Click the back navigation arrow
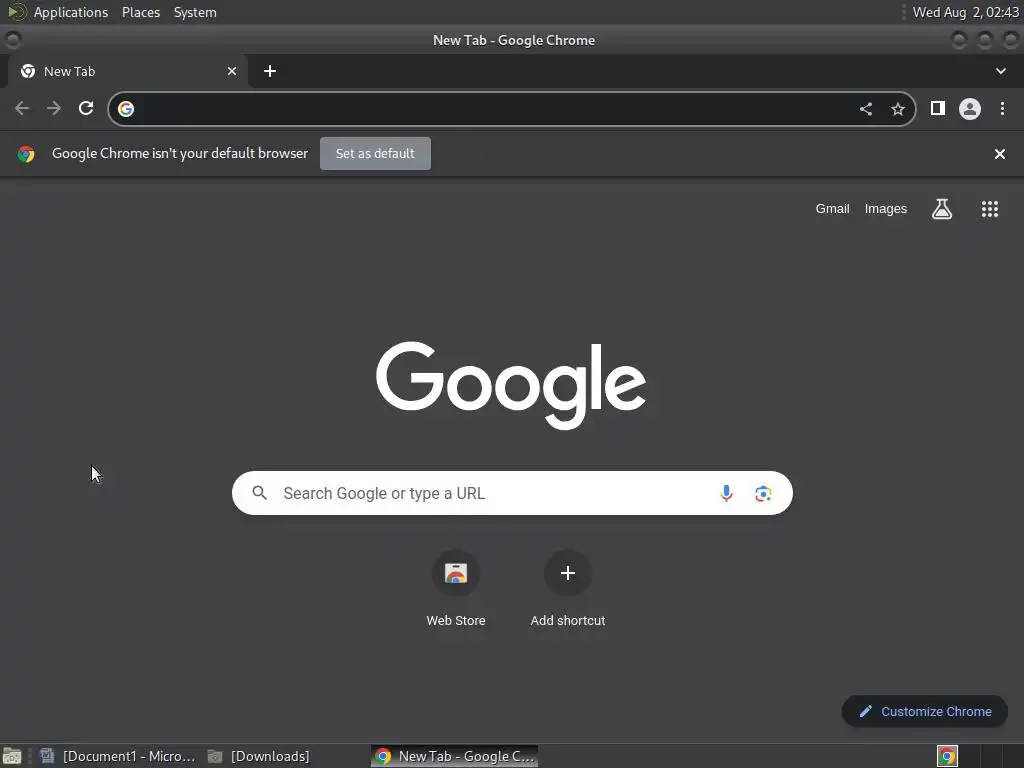The width and height of the screenshot is (1024, 768). 22,108
